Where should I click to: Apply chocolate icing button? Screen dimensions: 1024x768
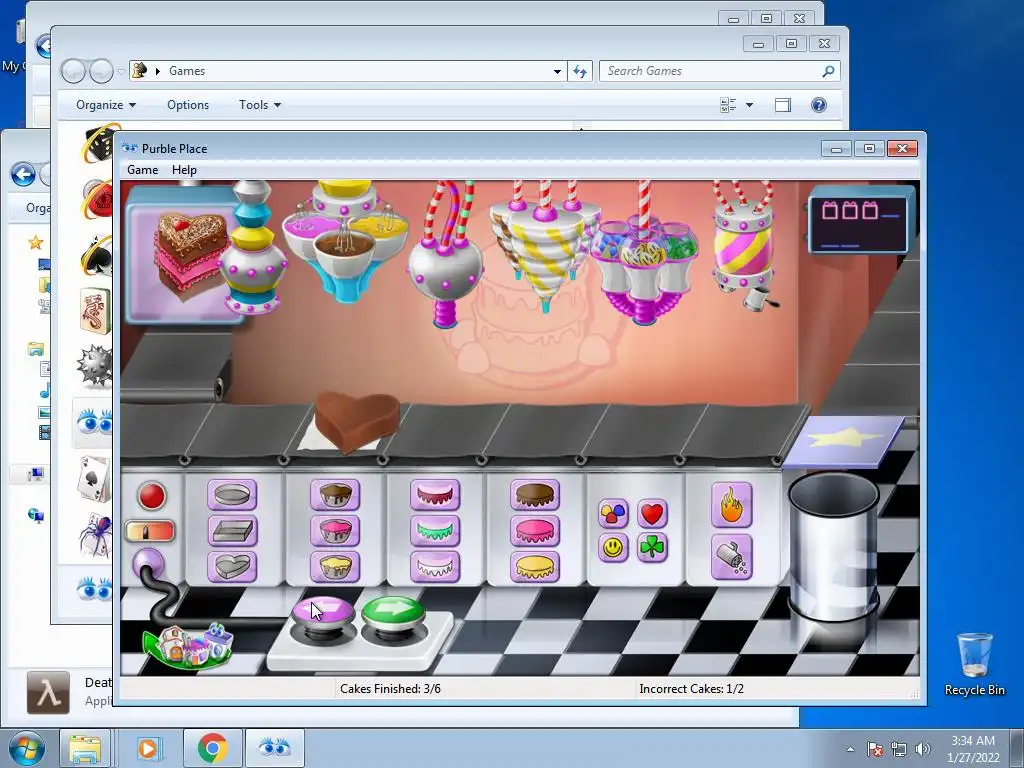tap(535, 495)
